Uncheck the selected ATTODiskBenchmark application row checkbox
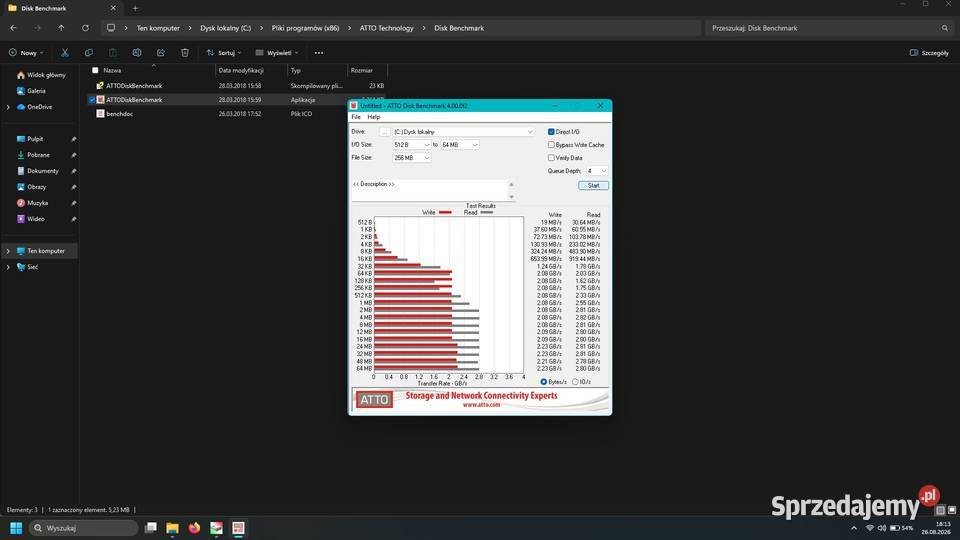This screenshot has width=960, height=540. click(x=92, y=100)
